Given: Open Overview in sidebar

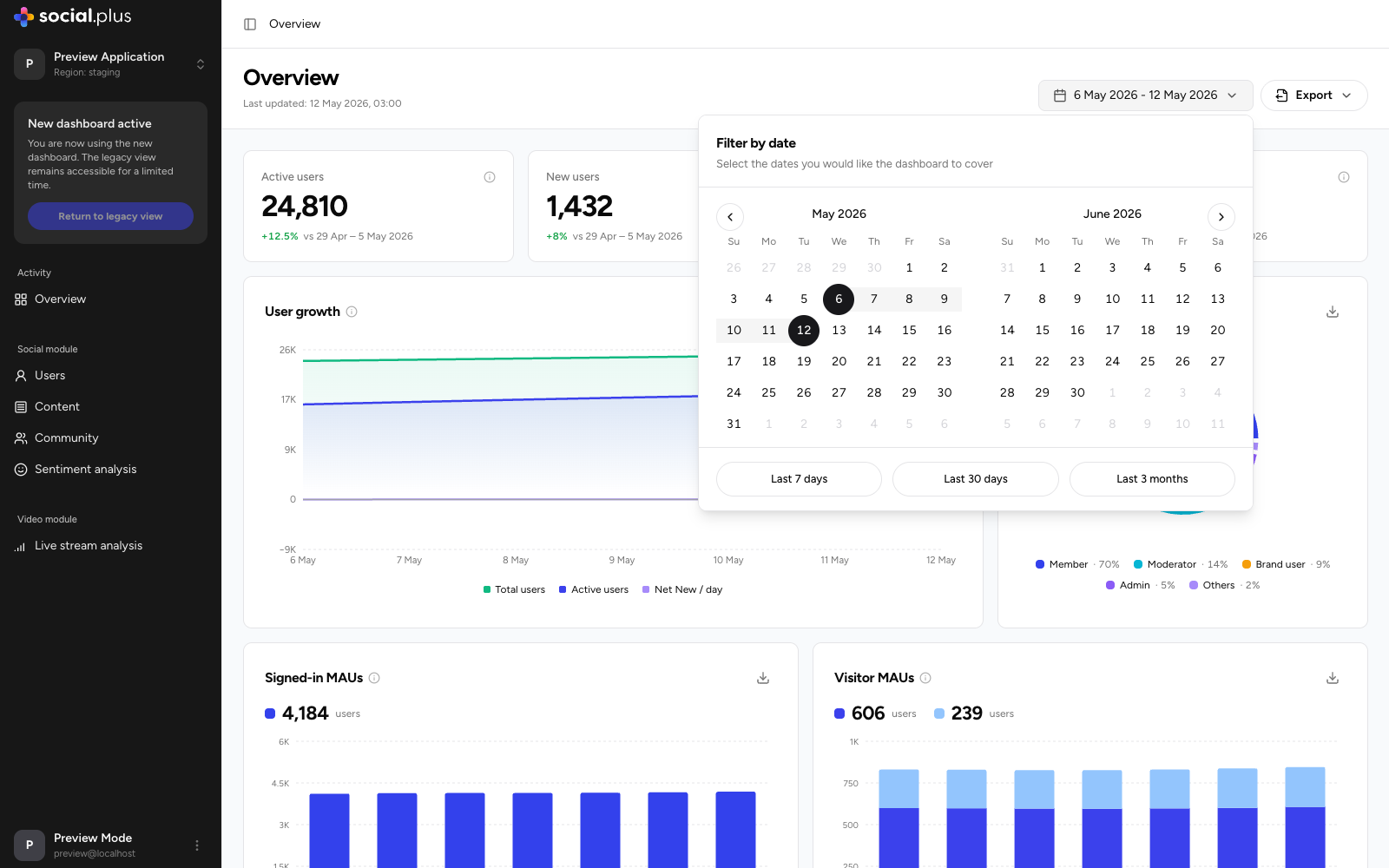Looking at the screenshot, I should pos(110,299).
